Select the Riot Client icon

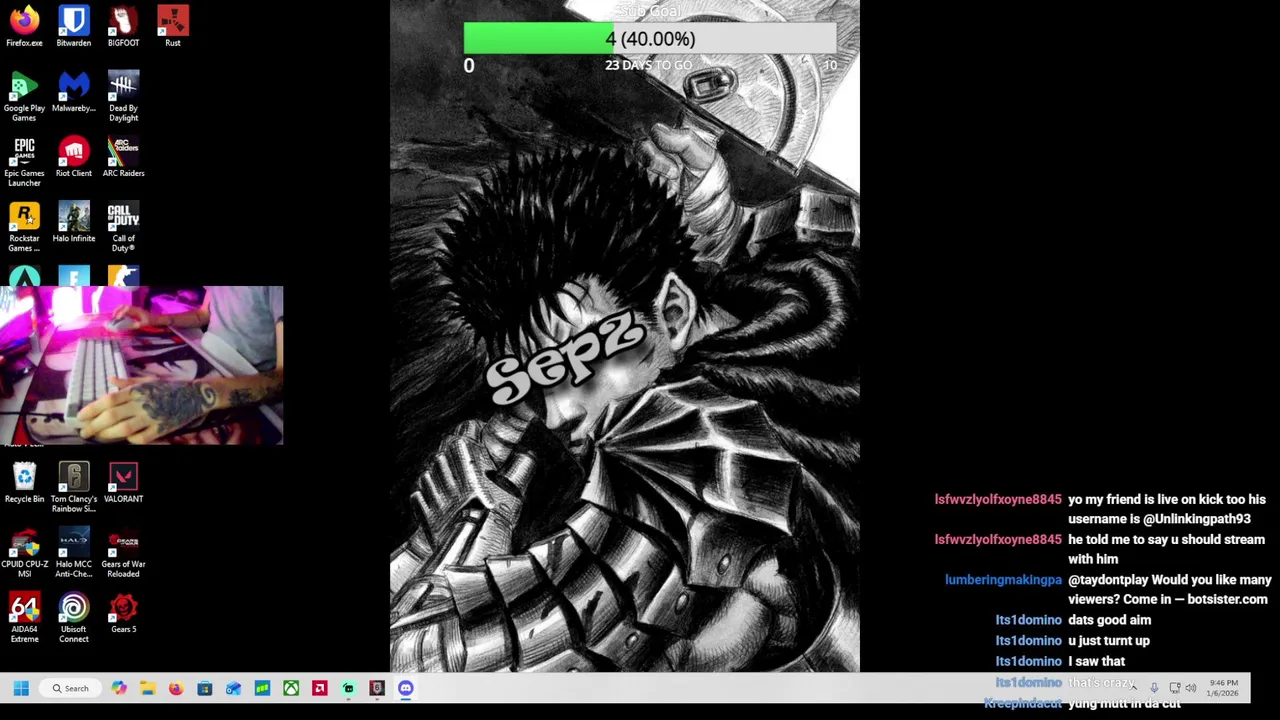pyautogui.click(x=73, y=157)
